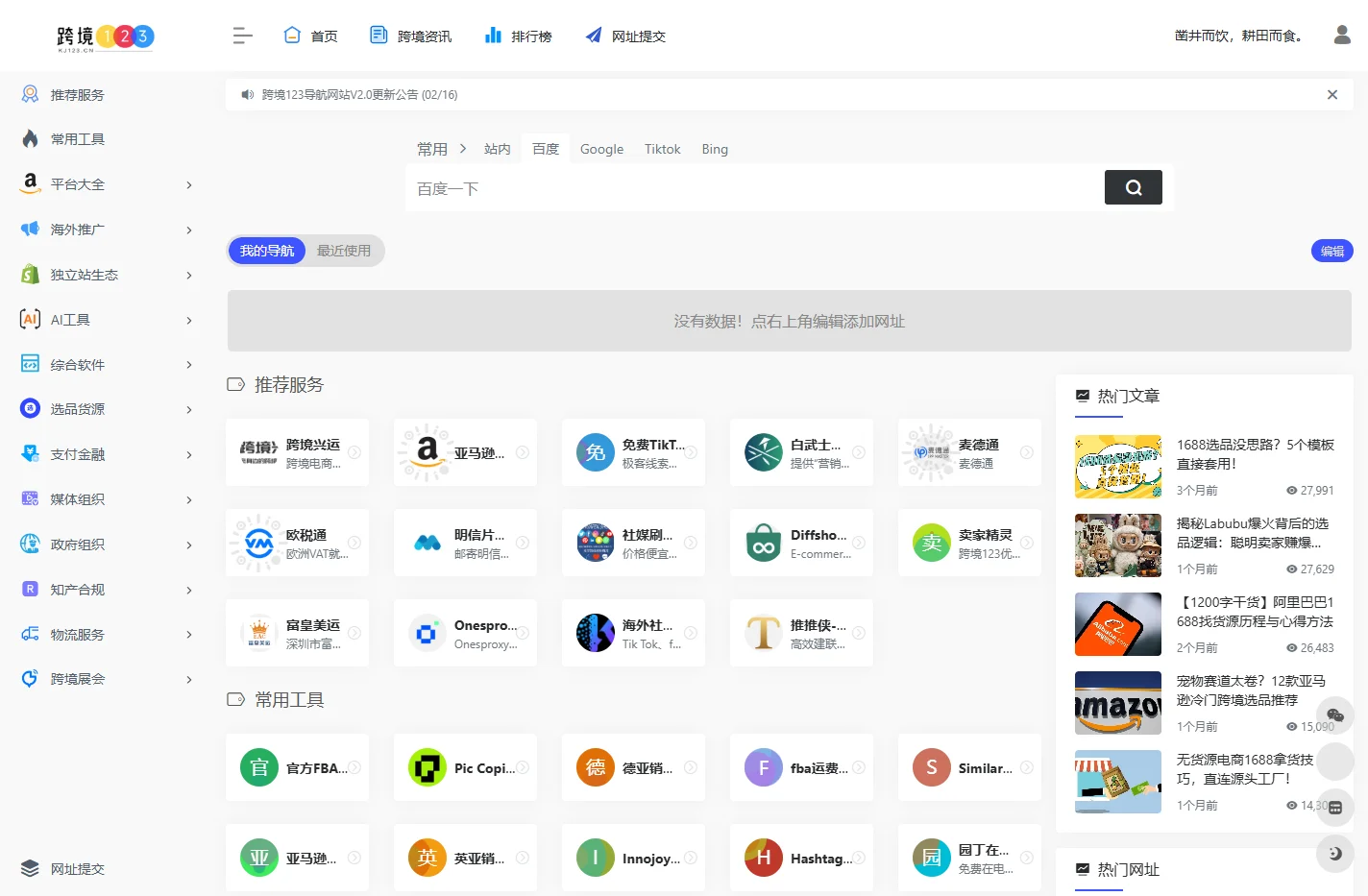Open the Amazon pet article thumbnail
Image resolution: width=1368 pixels, height=896 pixels.
(x=1118, y=703)
